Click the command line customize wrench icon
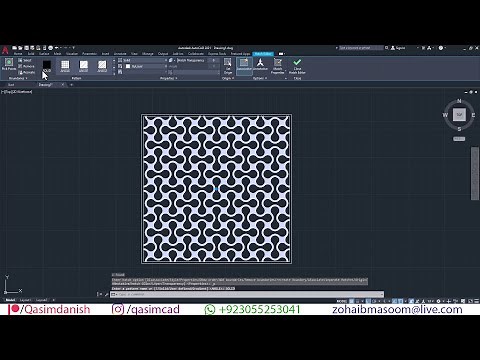 pyautogui.click(x=107, y=294)
